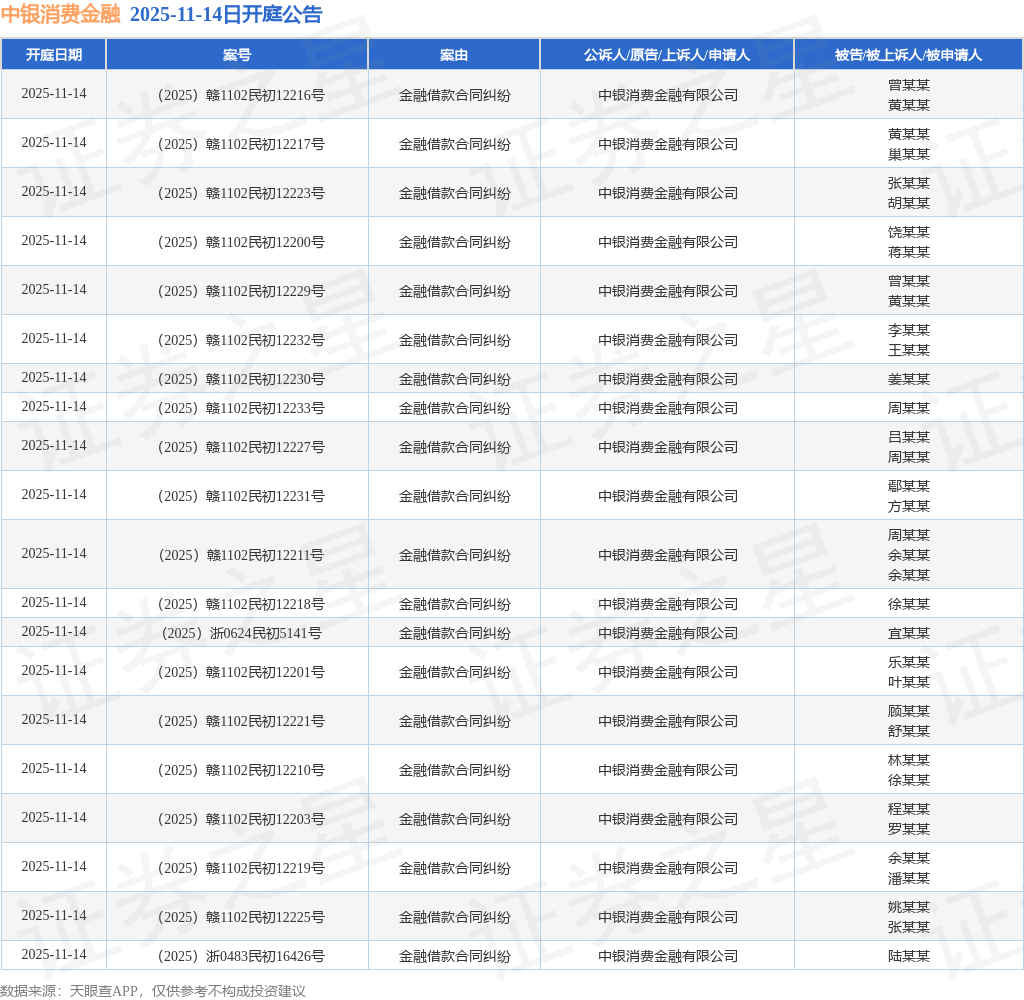The width and height of the screenshot is (1024, 1000).
Task: Select case number 赣1102民初12201号
Action: click(241, 672)
